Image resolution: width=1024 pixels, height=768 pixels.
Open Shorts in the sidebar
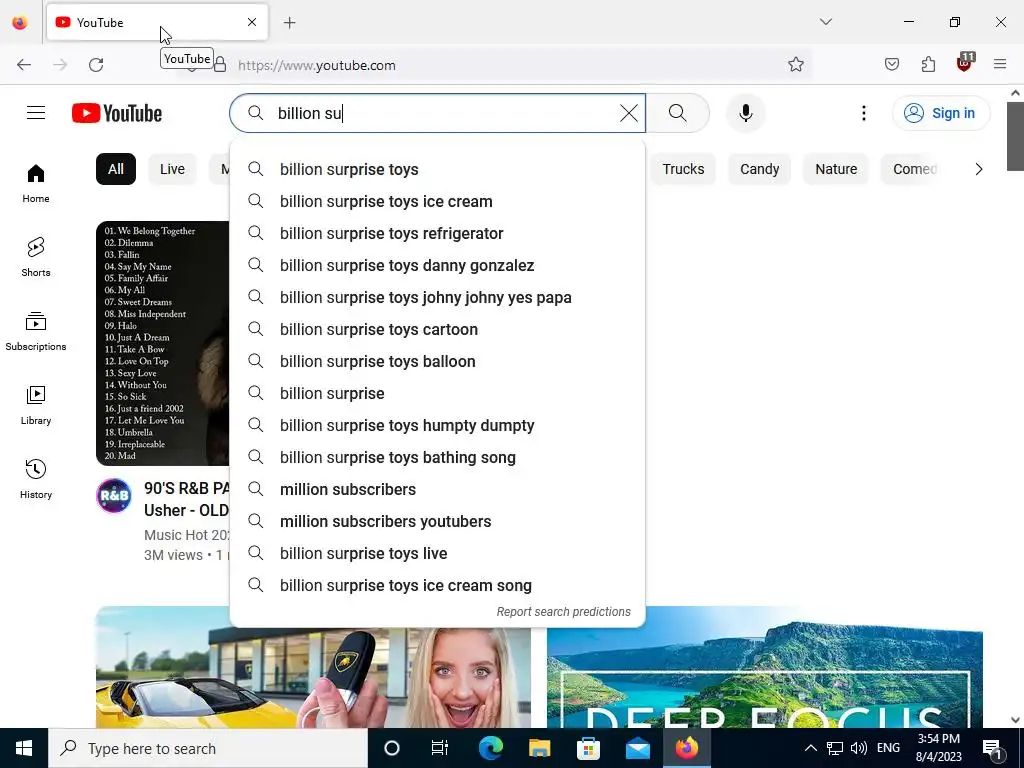tap(36, 257)
